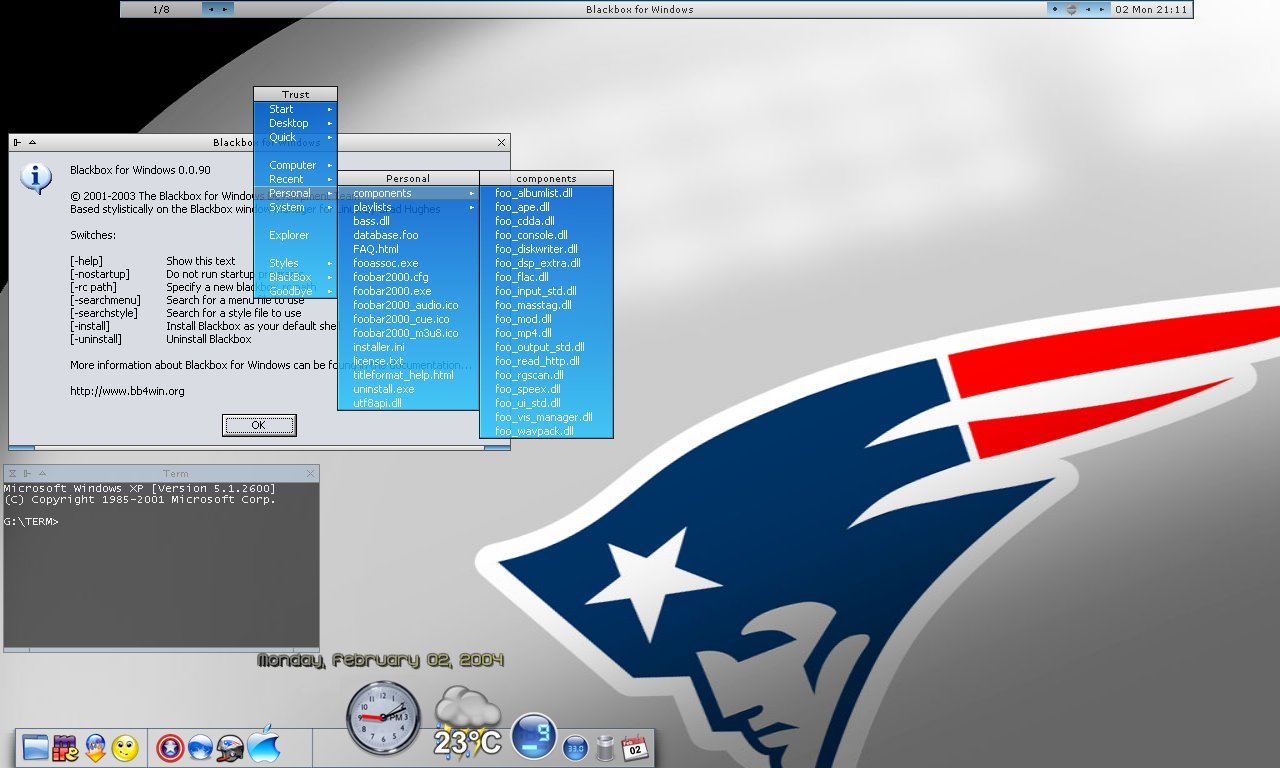
Task: Select foo_console.dll in components menu
Action: point(546,235)
